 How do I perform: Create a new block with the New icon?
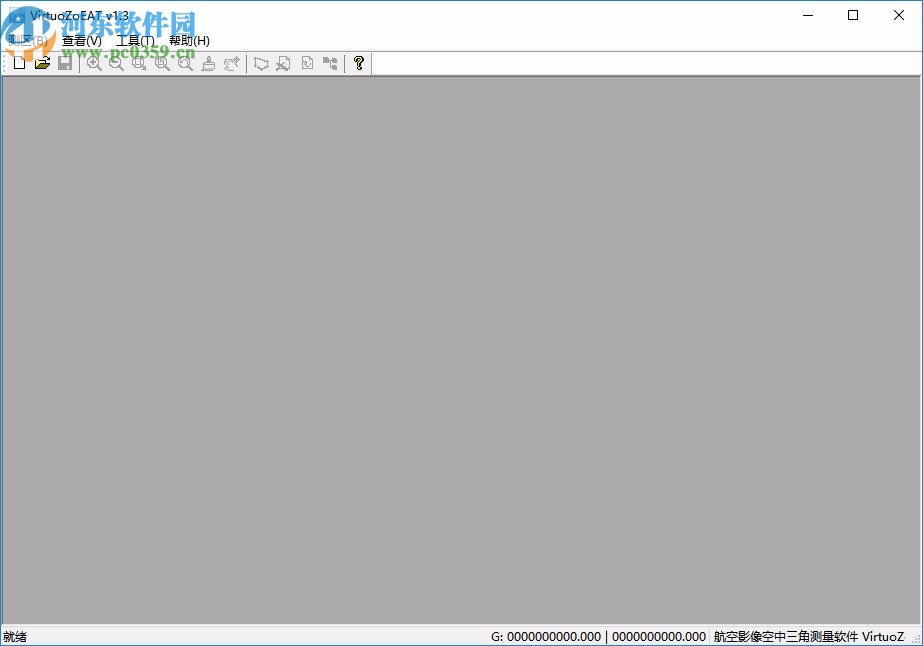point(19,62)
